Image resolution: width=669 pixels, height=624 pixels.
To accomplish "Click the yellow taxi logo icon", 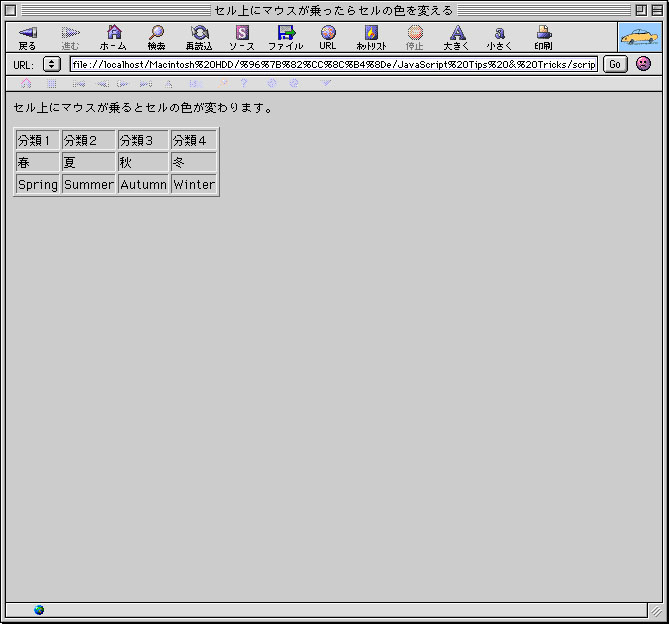I will point(640,38).
